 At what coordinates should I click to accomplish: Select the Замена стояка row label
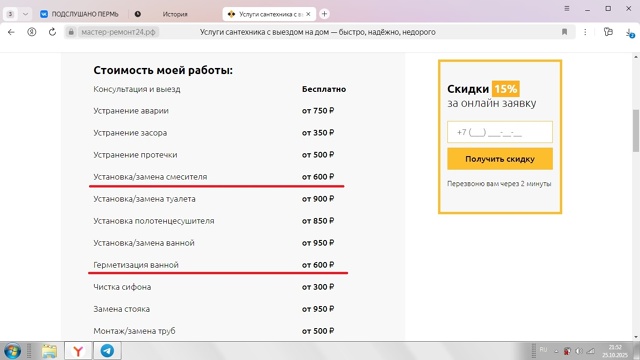121,309
